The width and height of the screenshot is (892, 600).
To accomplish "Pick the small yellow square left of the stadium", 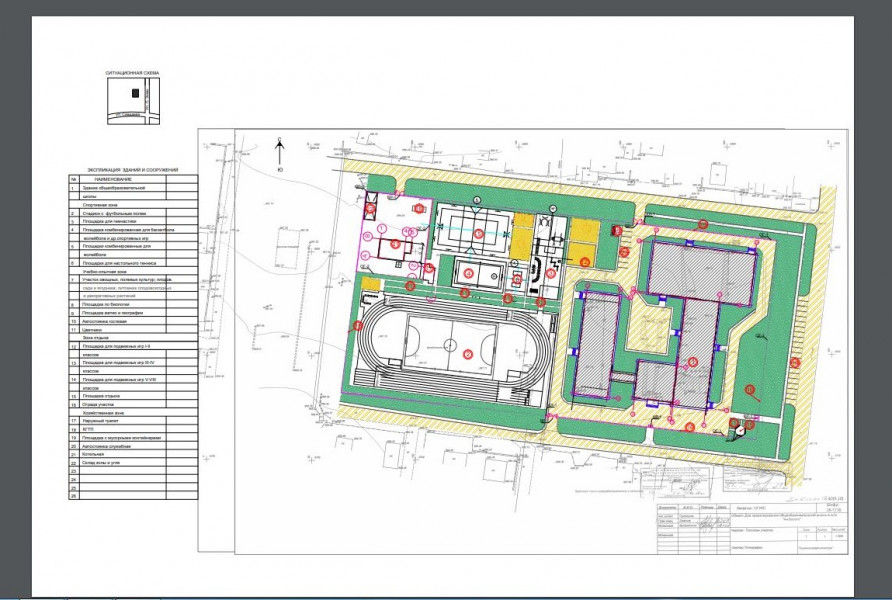I will pos(371,285).
